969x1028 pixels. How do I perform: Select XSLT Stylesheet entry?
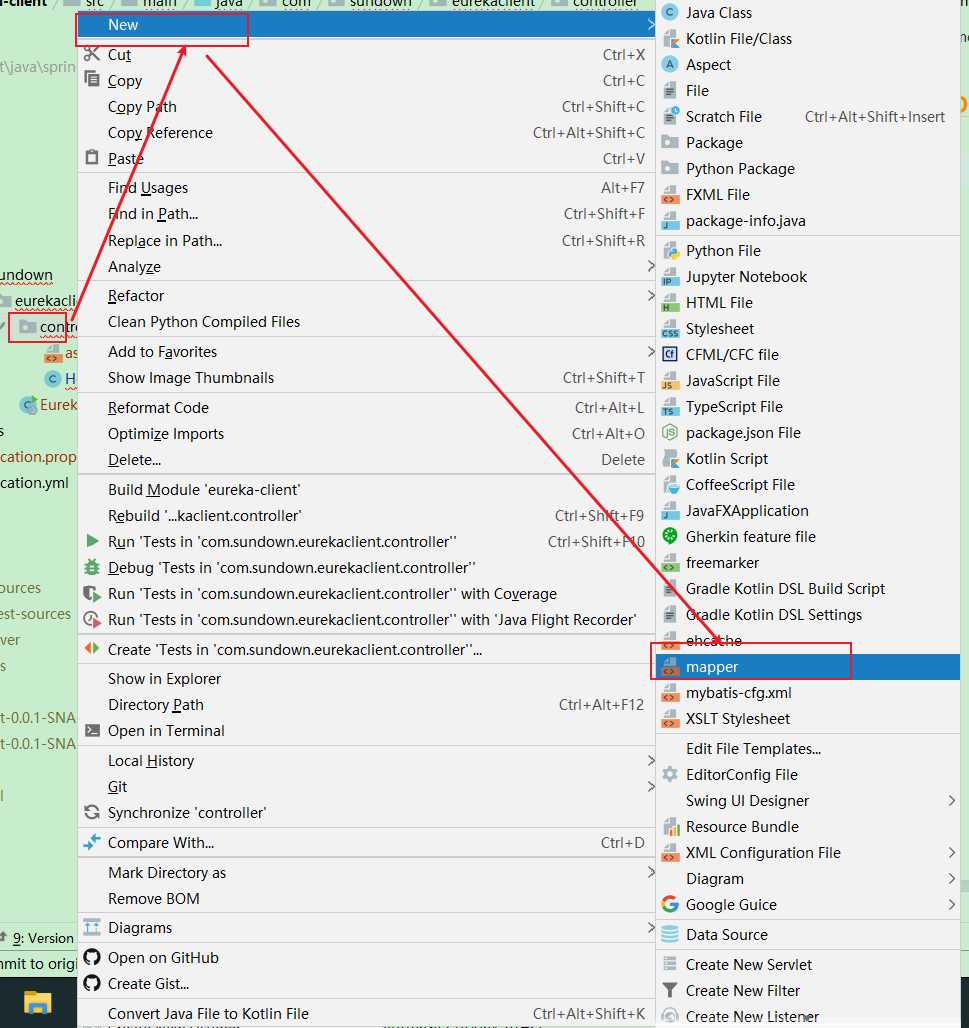[808, 719]
